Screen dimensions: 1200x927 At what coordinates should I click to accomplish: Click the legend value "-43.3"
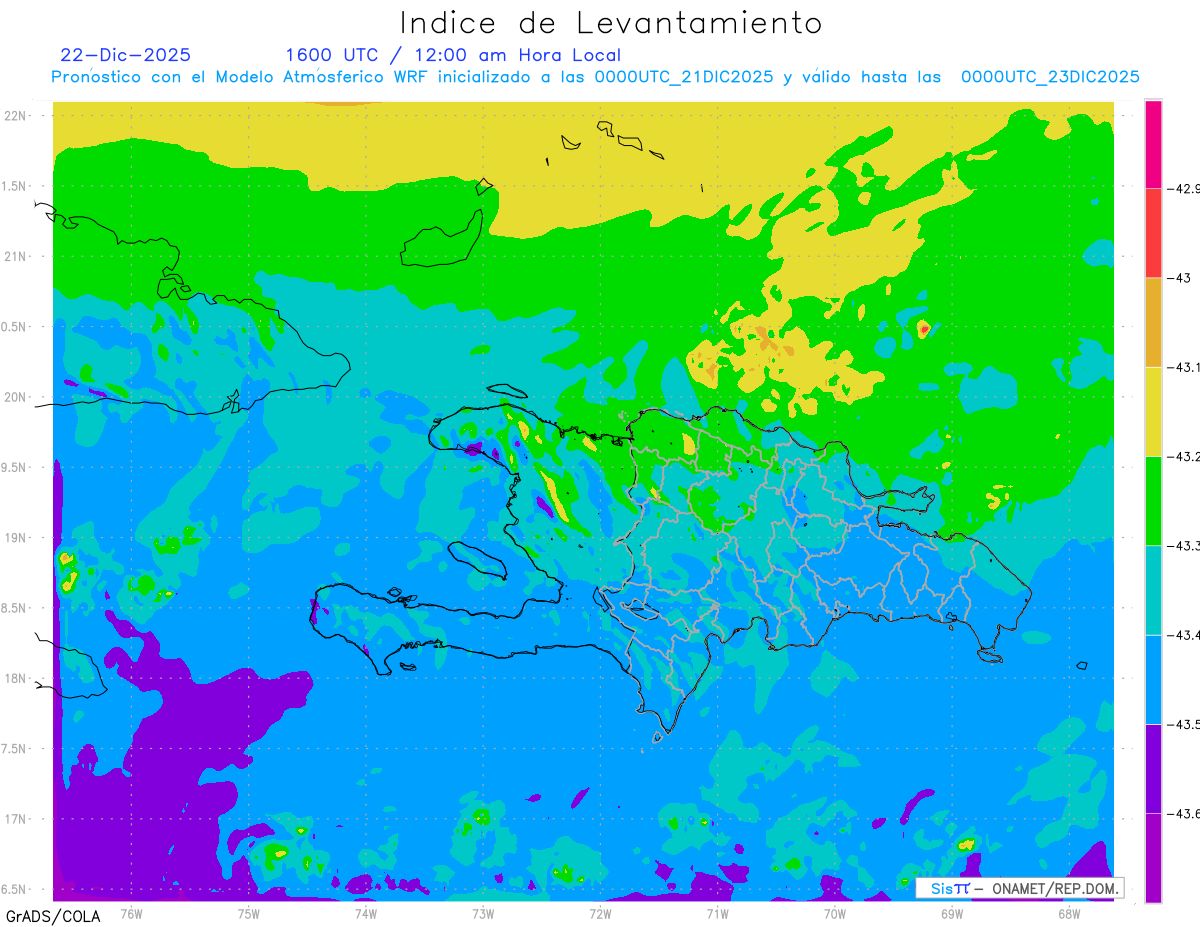1184,545
